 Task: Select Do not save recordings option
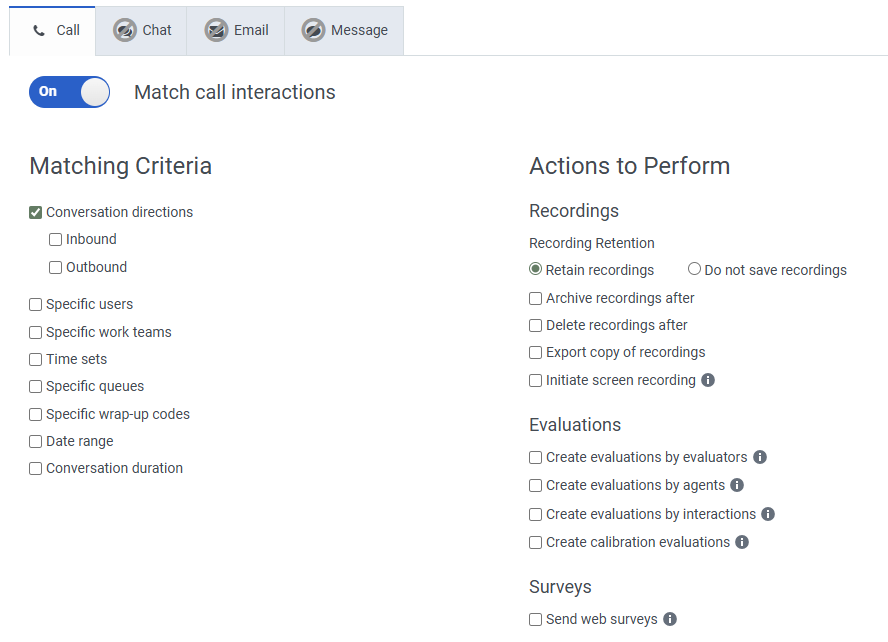[x=694, y=269]
